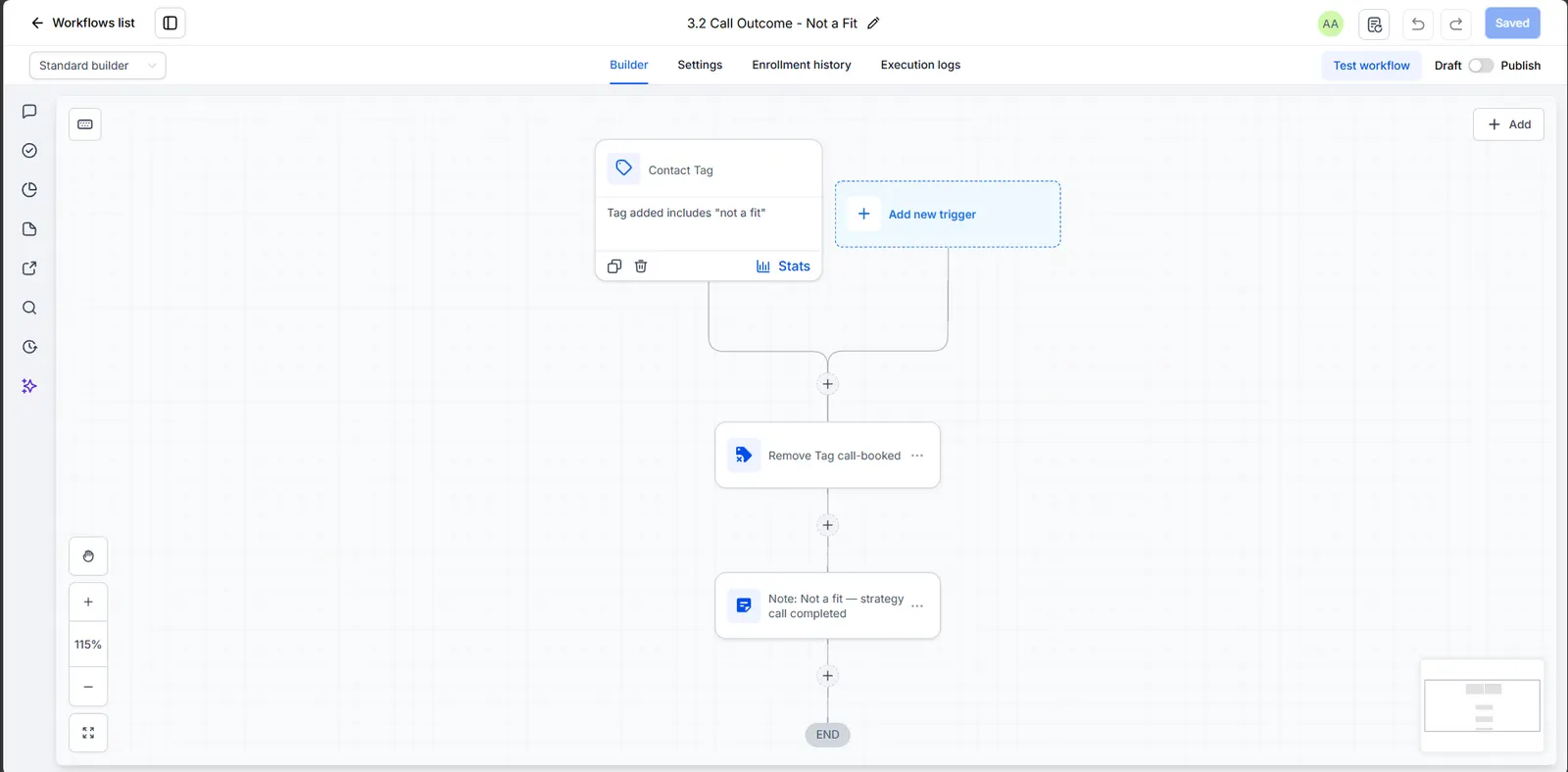Open the Enrollment history tab

click(x=802, y=65)
